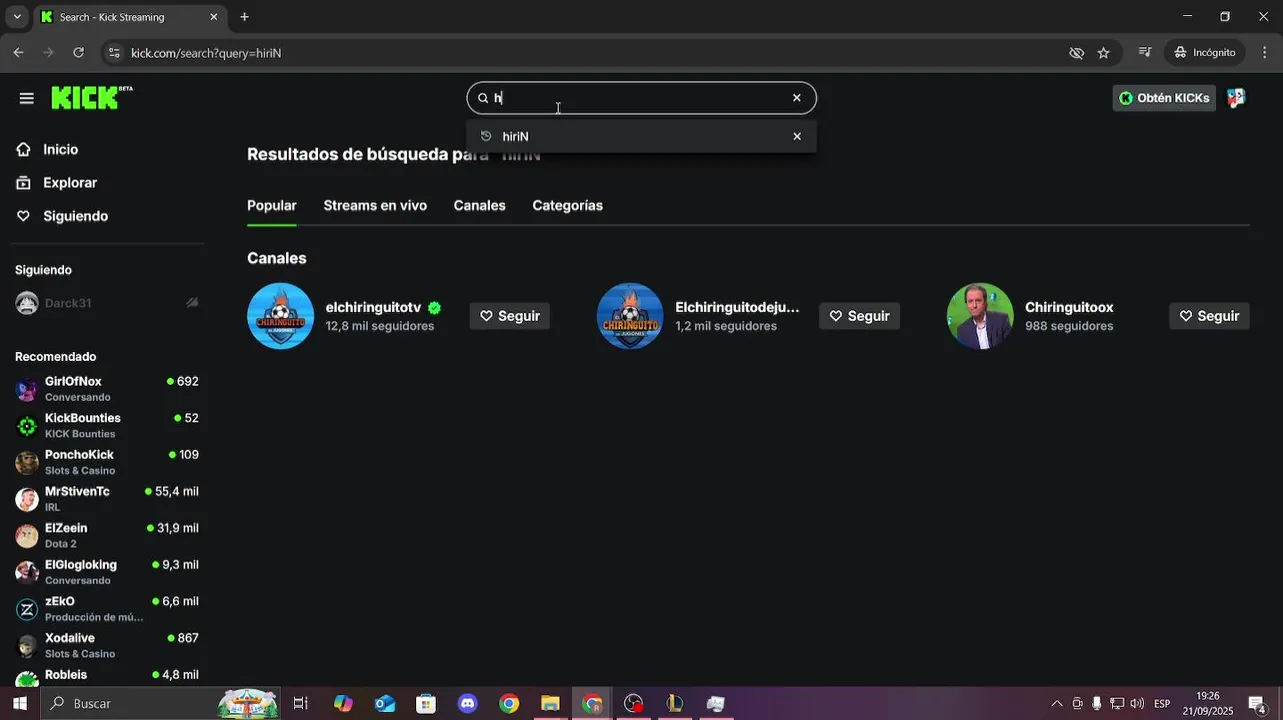Click GirlOfNox avatar icon
The width and height of the screenshot is (1283, 720).
point(27,389)
